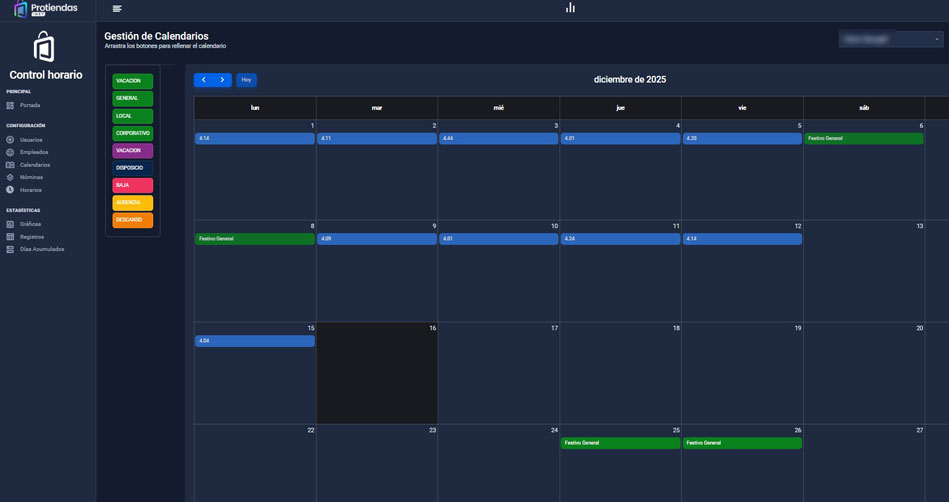Select the yellow AUSENCIA button
Screen dimensions: 949x502
tap(133, 203)
